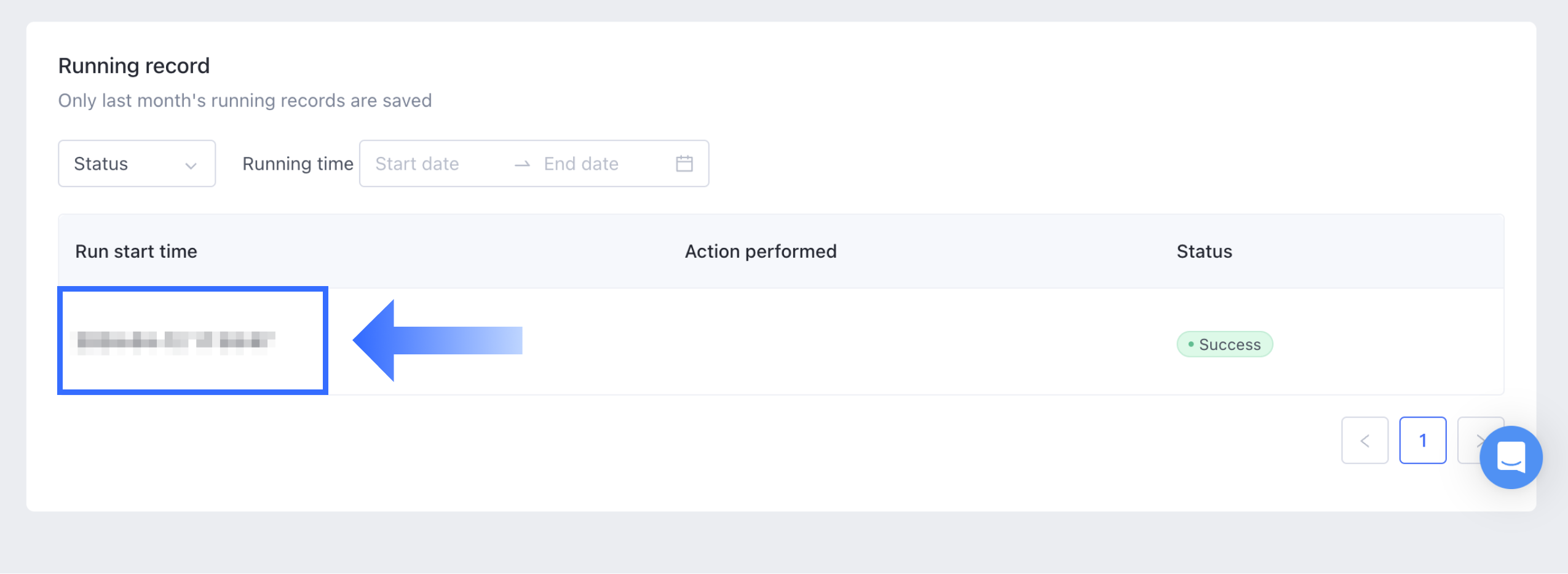Click the Run start time column header

[x=136, y=252]
